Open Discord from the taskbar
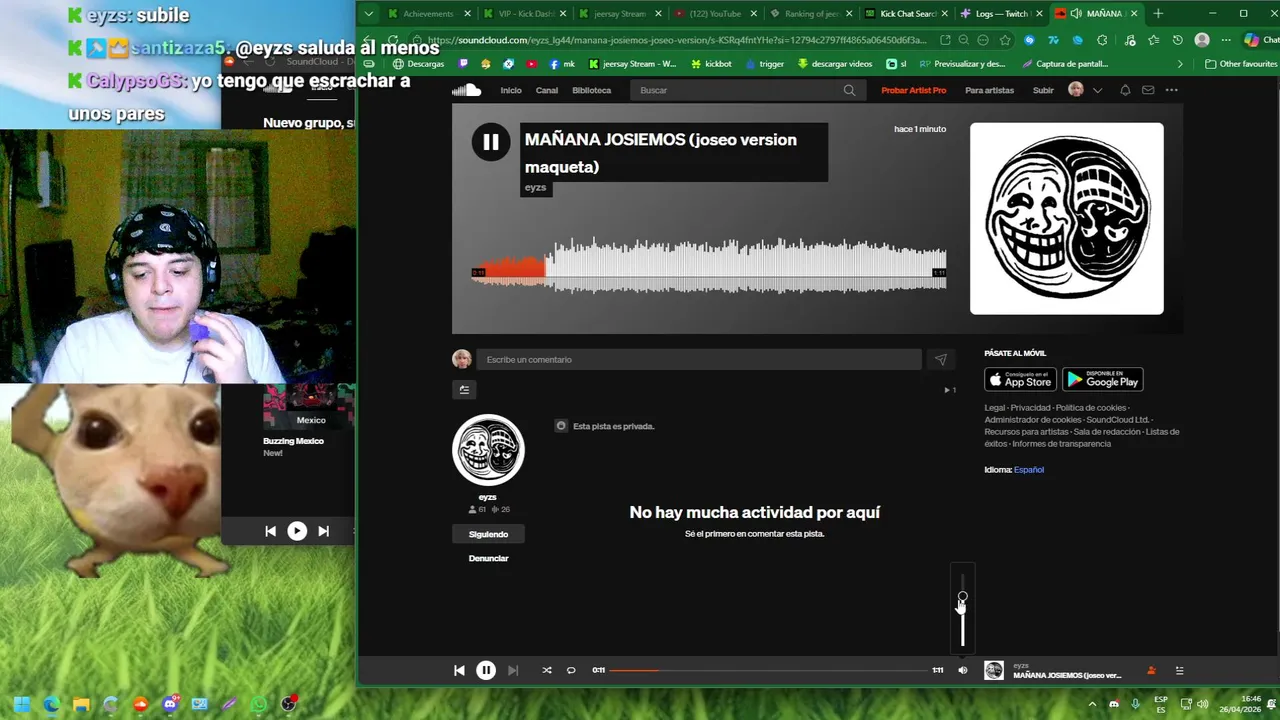 (x=170, y=704)
